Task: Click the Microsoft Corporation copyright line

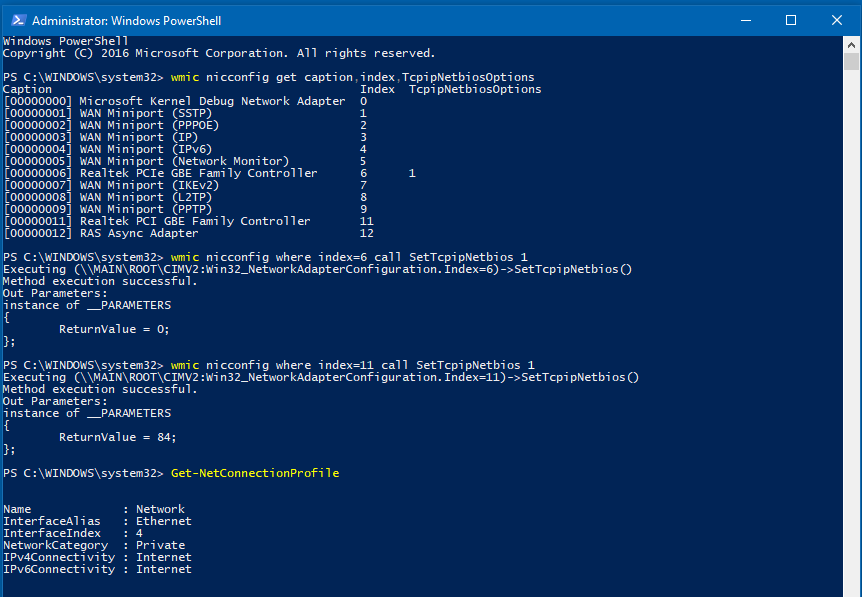Action: click(x=219, y=53)
